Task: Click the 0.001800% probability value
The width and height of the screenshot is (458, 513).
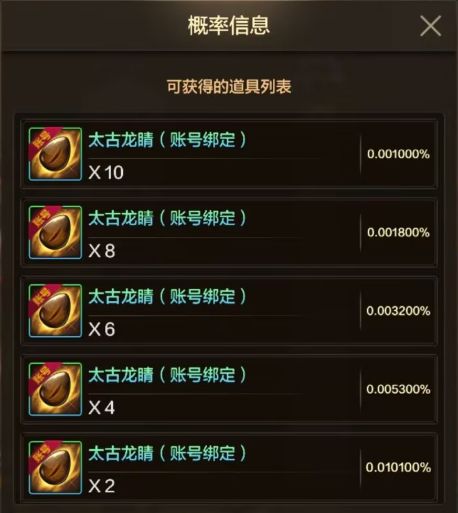Action: point(398,232)
